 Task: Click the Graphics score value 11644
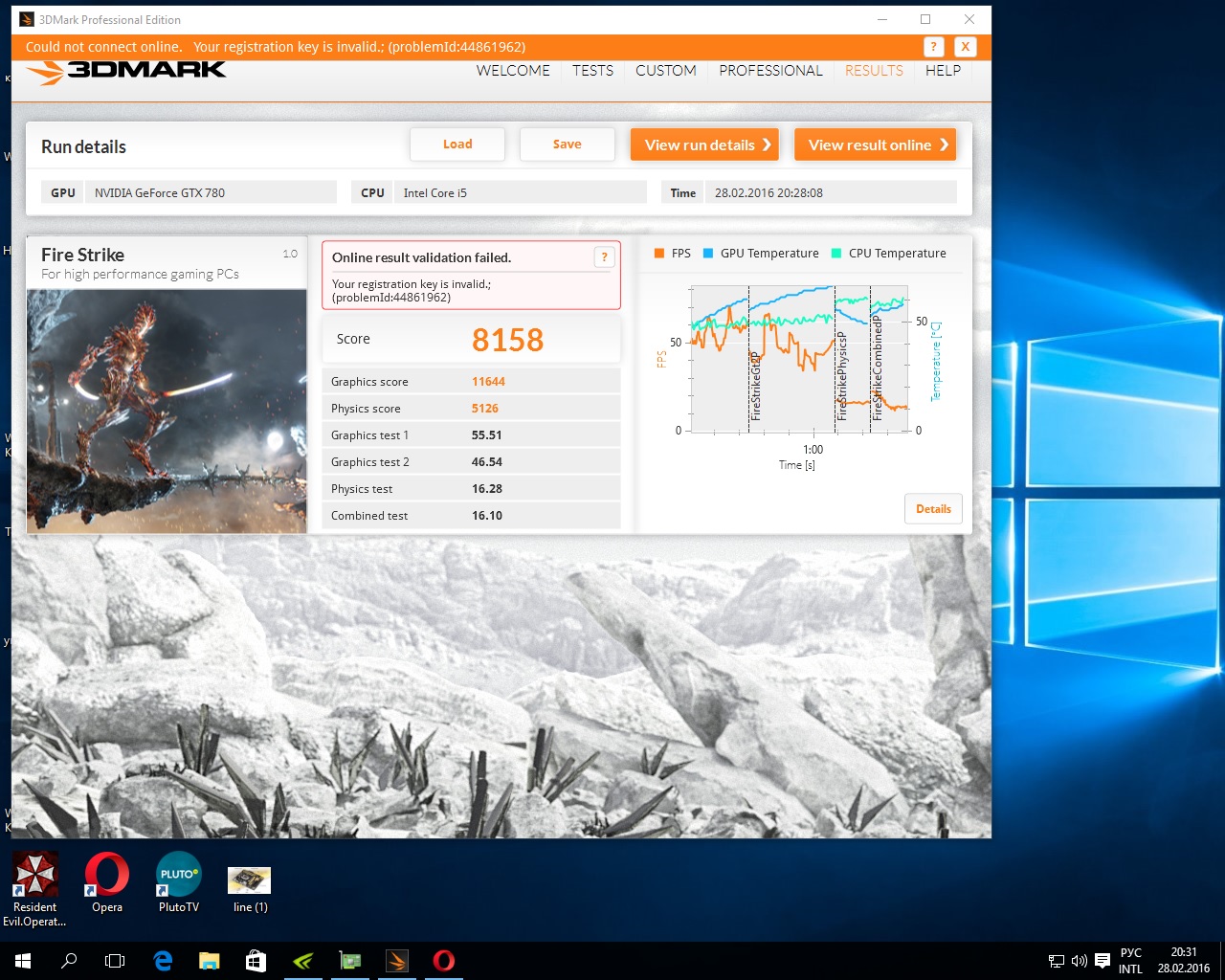tap(488, 382)
